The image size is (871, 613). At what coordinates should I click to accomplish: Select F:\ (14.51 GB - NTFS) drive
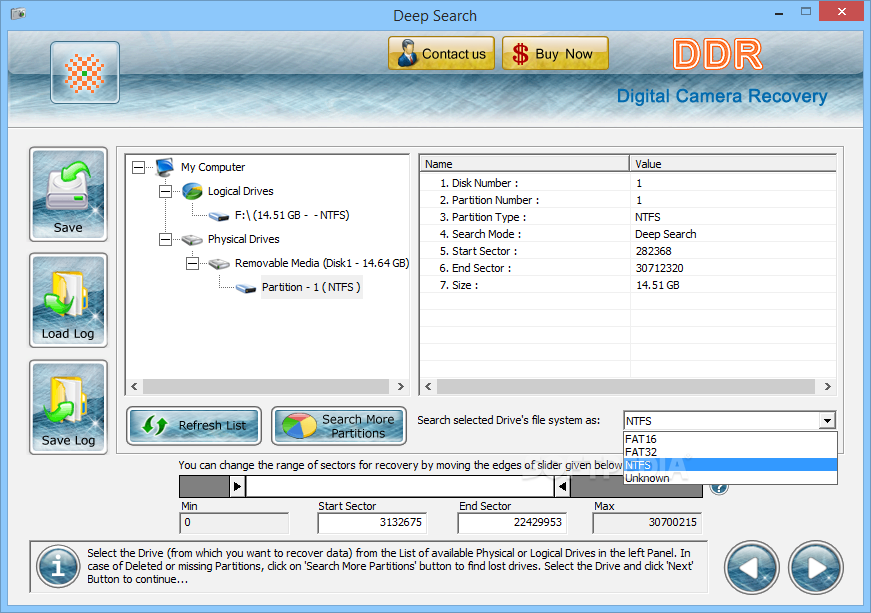(292, 215)
